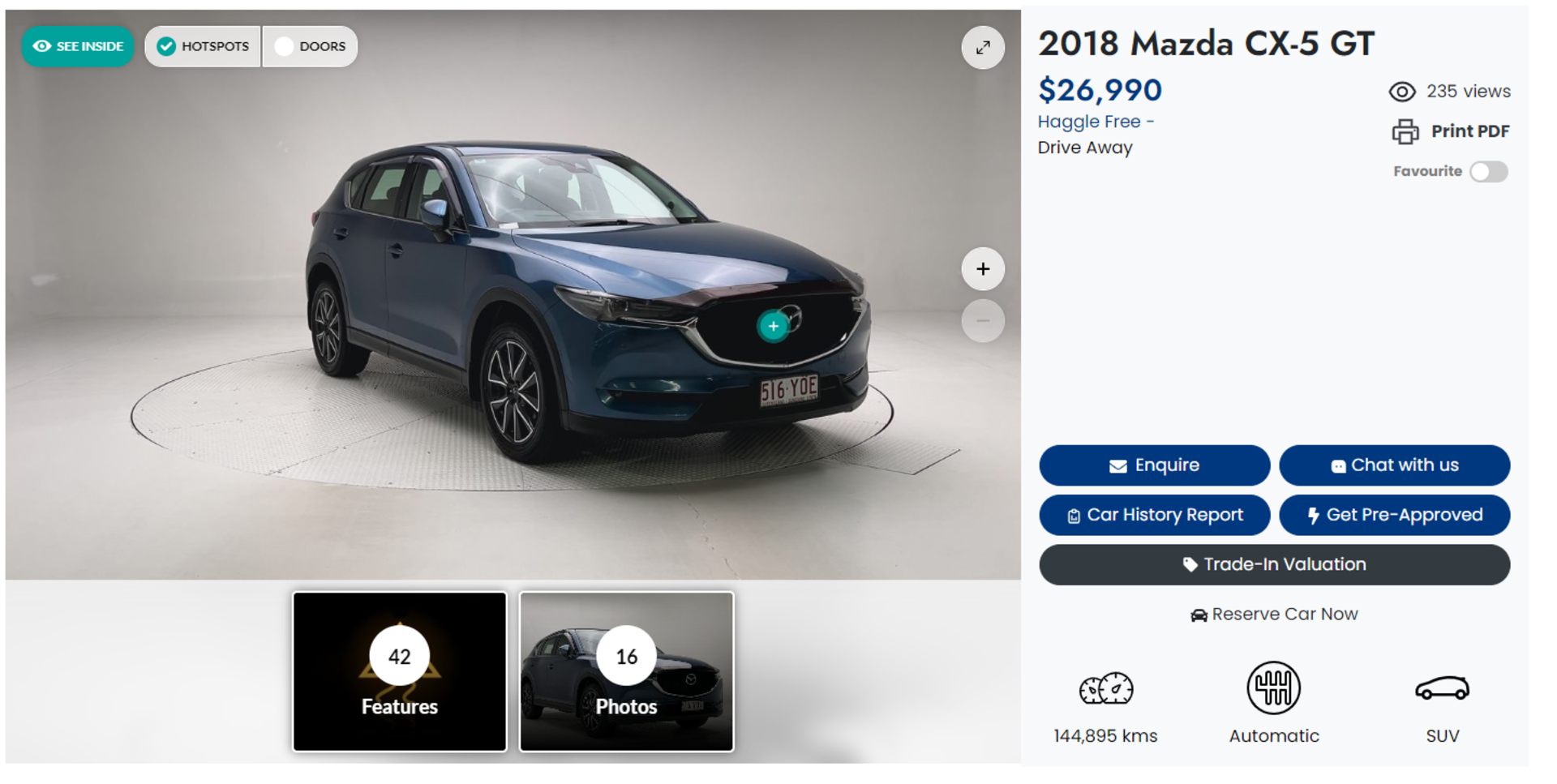This screenshot has height=784, width=1557.
Task: Zoom in with the plus button
Action: [983, 269]
